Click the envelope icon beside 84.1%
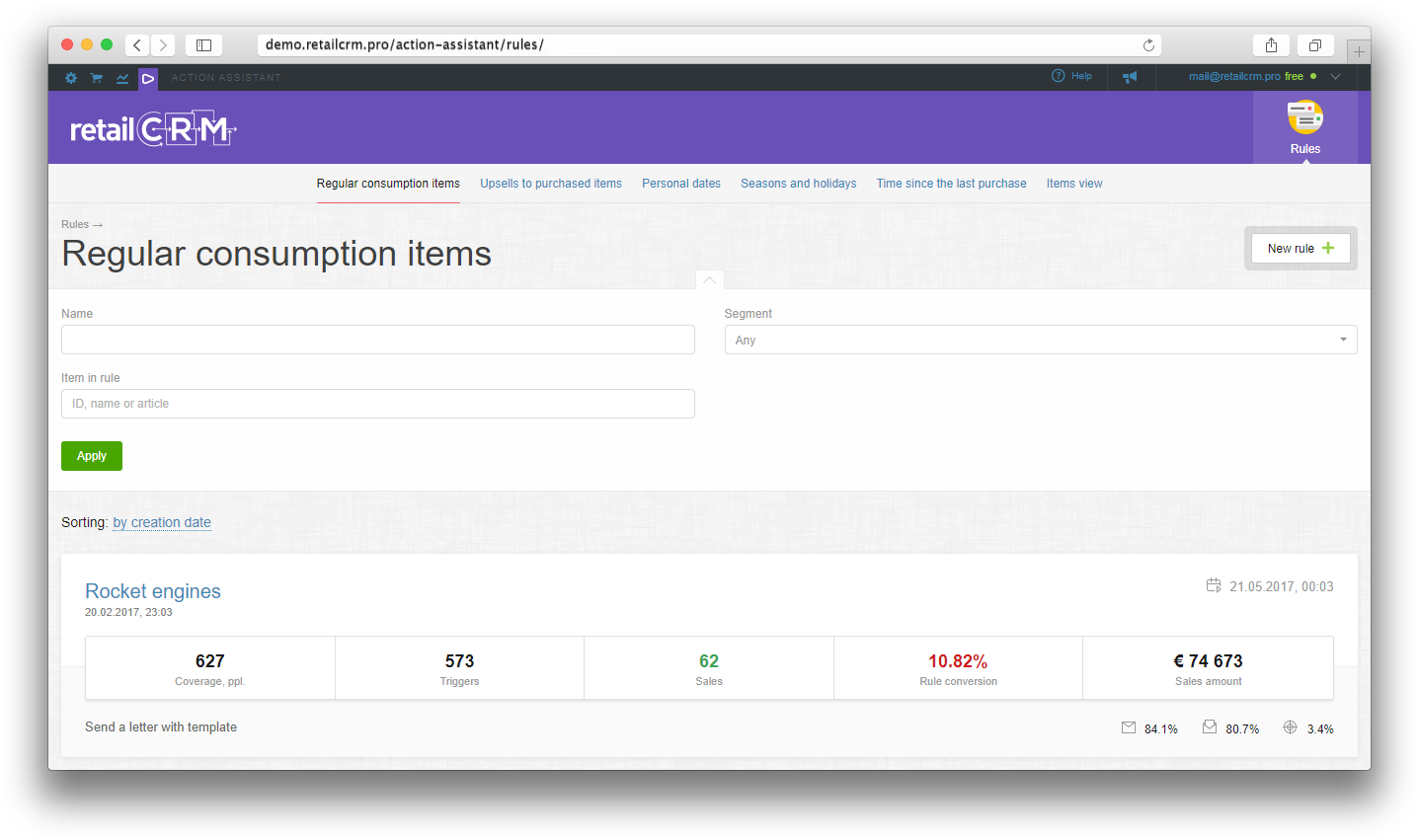The image size is (1419, 840). [x=1129, y=727]
